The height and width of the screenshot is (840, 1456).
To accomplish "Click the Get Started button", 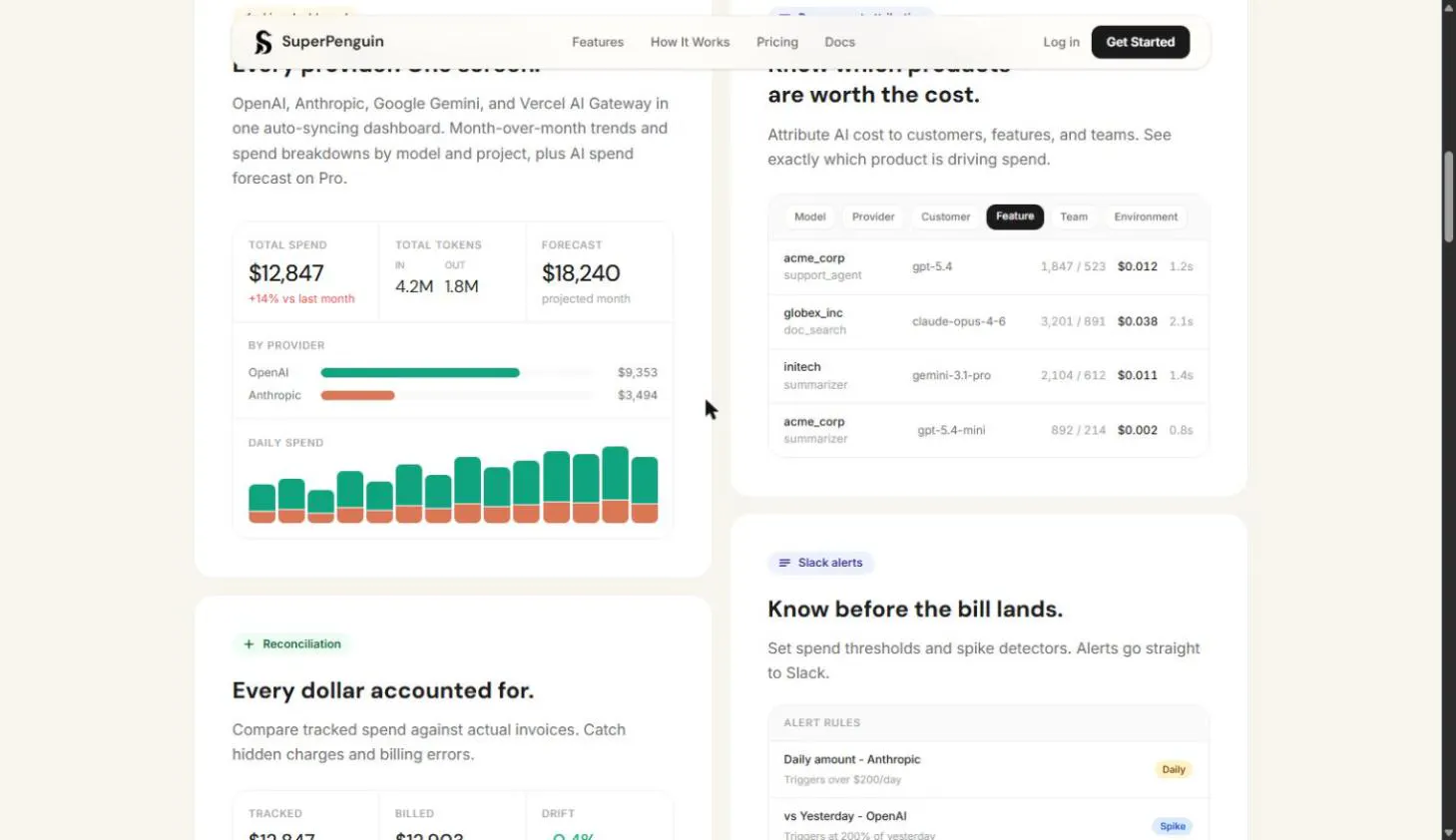I will pyautogui.click(x=1140, y=42).
